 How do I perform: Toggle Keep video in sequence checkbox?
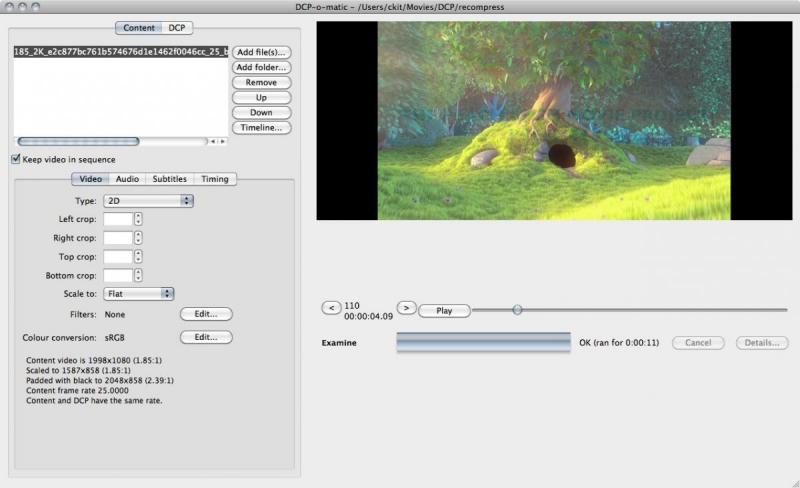click(16, 159)
